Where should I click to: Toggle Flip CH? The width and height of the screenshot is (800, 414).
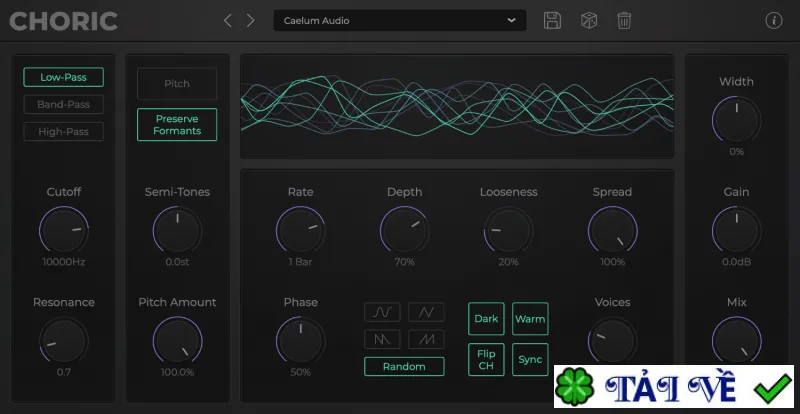[x=486, y=359]
